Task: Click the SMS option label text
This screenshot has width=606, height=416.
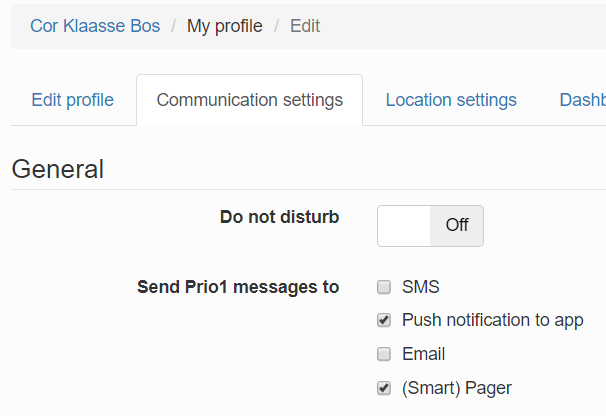Action: (x=421, y=288)
